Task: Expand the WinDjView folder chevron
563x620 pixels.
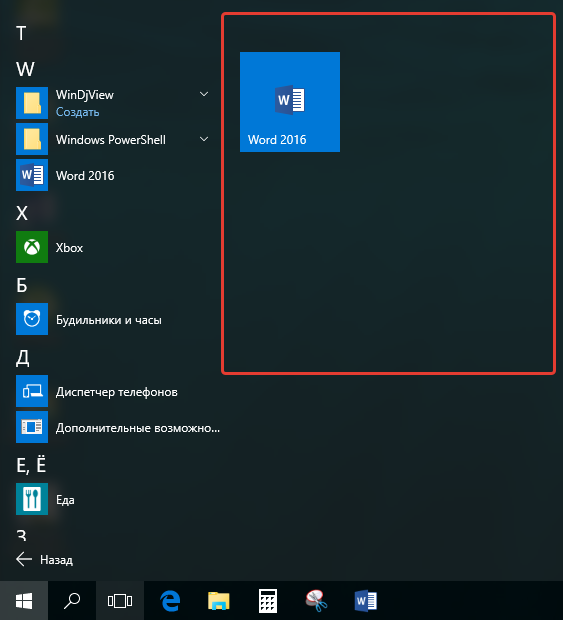Action: pos(204,94)
